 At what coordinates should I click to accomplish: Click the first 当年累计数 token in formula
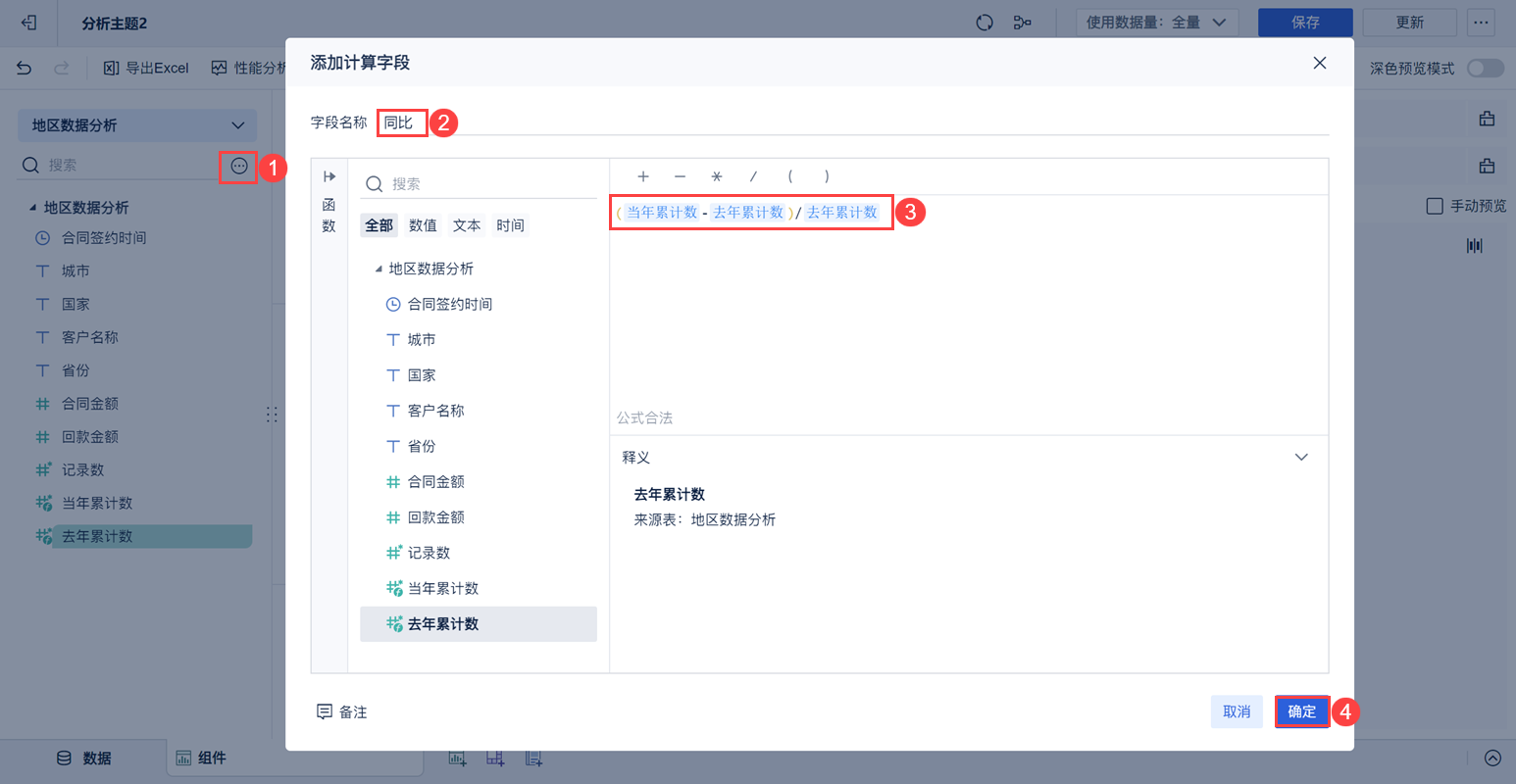tap(662, 212)
